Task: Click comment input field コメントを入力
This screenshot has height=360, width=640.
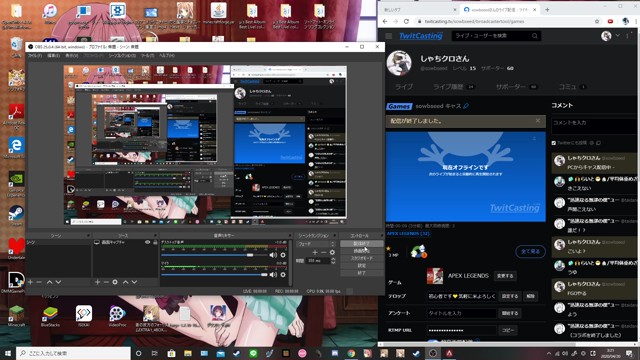Action: click(x=594, y=126)
